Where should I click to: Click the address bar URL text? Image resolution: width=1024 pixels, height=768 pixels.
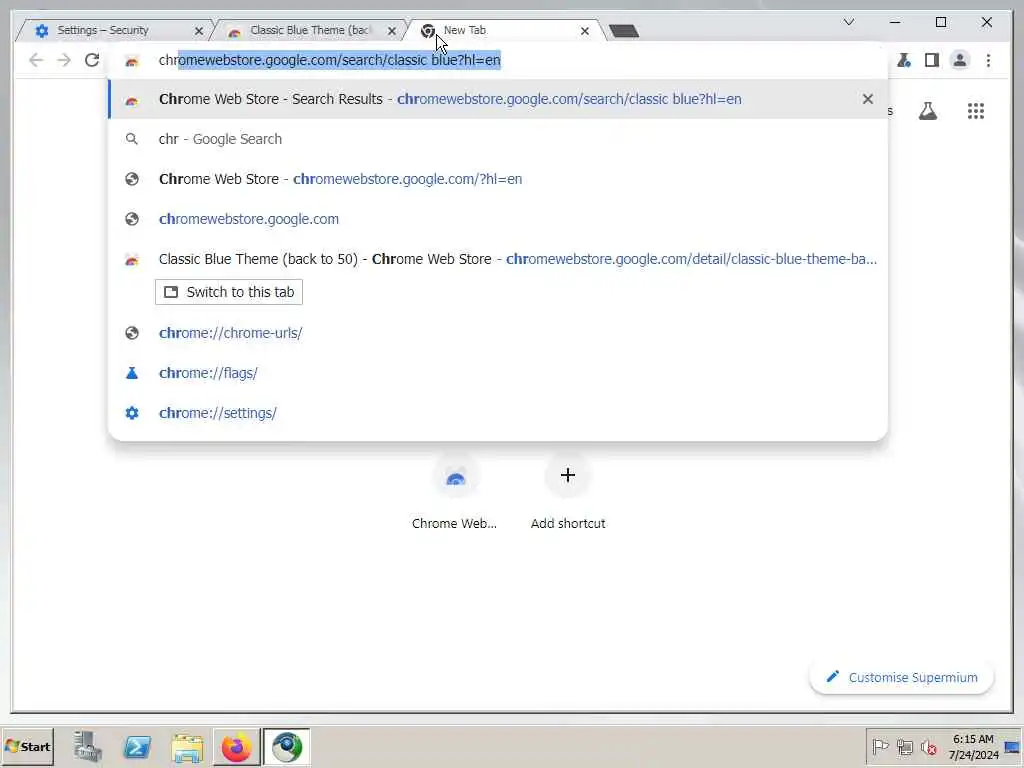click(x=329, y=60)
